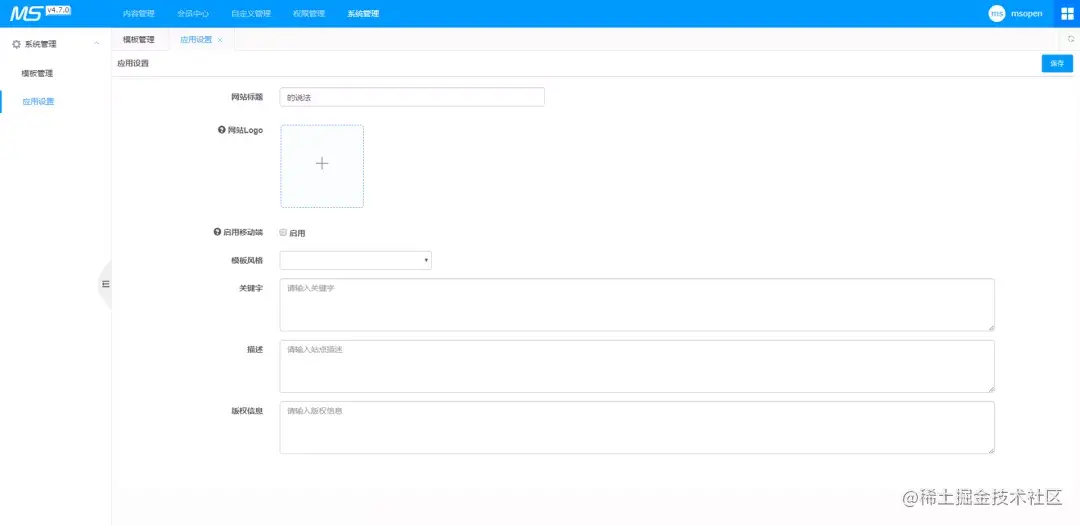Open 内容管理 in top navigation
The image size is (1080, 525).
(x=138, y=14)
